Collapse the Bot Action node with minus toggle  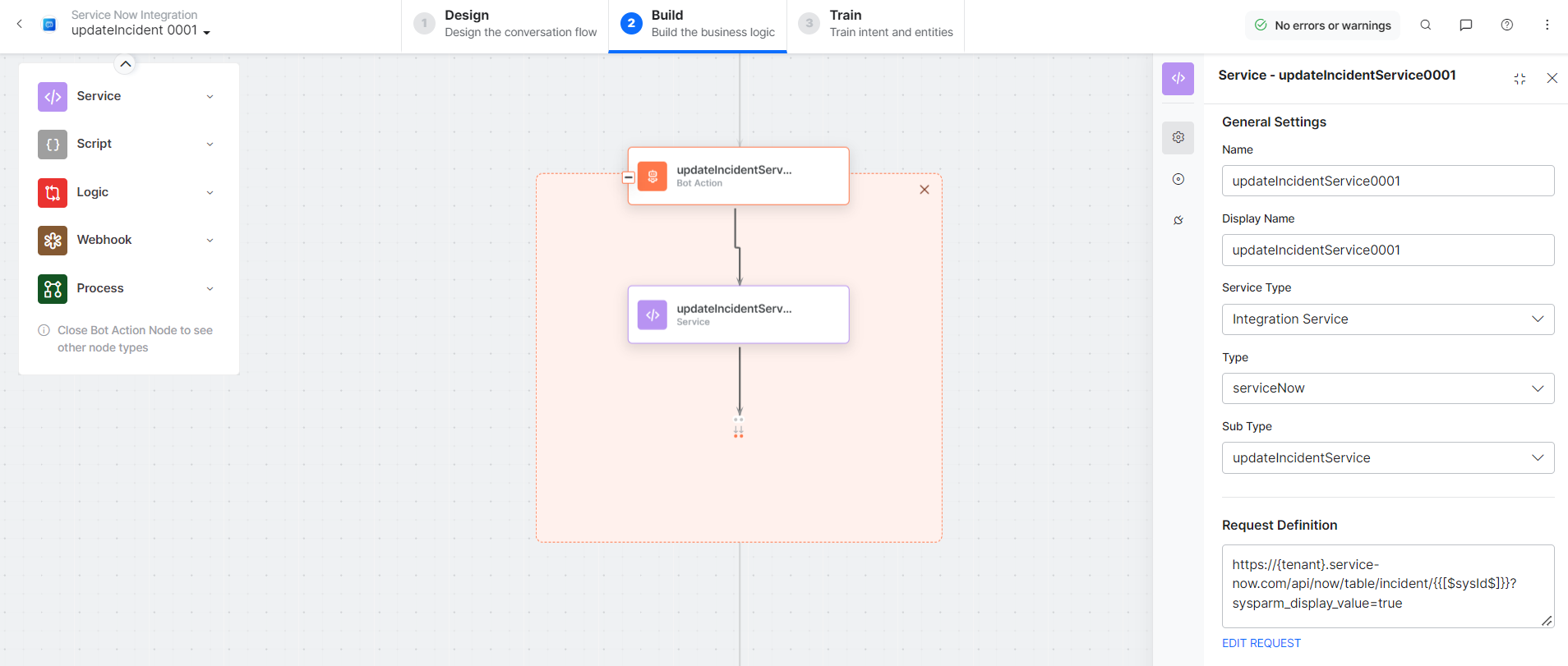[x=629, y=177]
